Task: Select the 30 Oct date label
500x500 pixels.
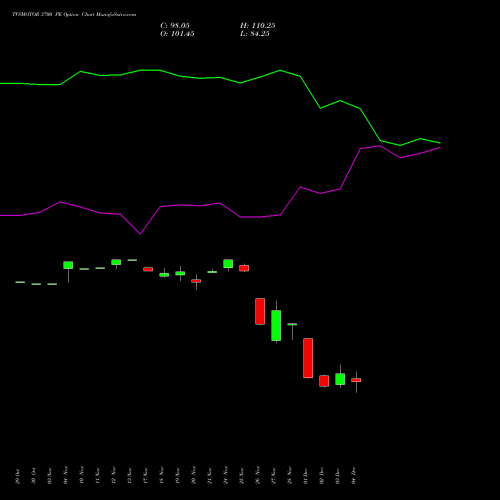Action: click(x=34, y=476)
